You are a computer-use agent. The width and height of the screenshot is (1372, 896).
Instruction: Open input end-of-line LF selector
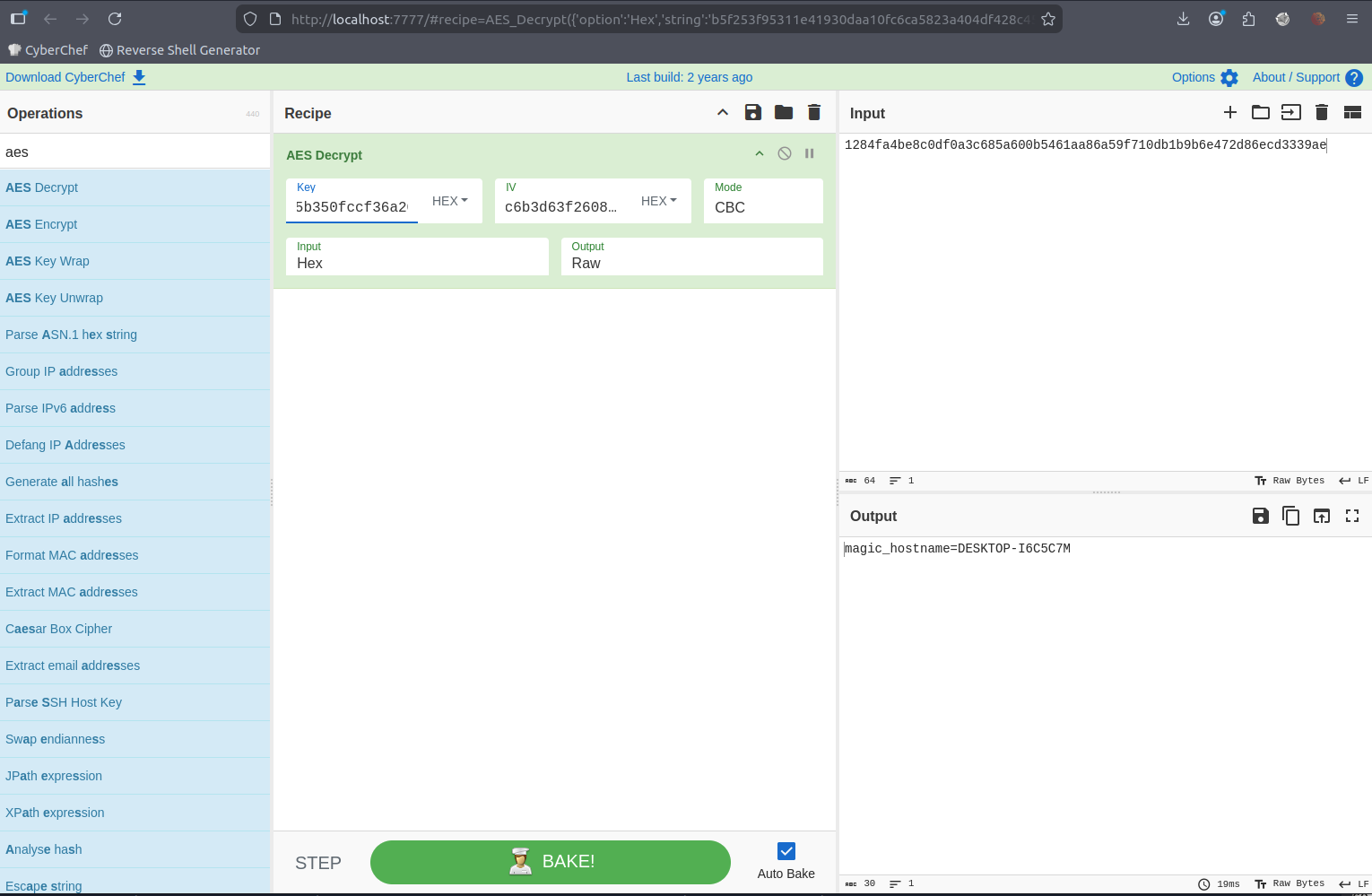click(1354, 481)
